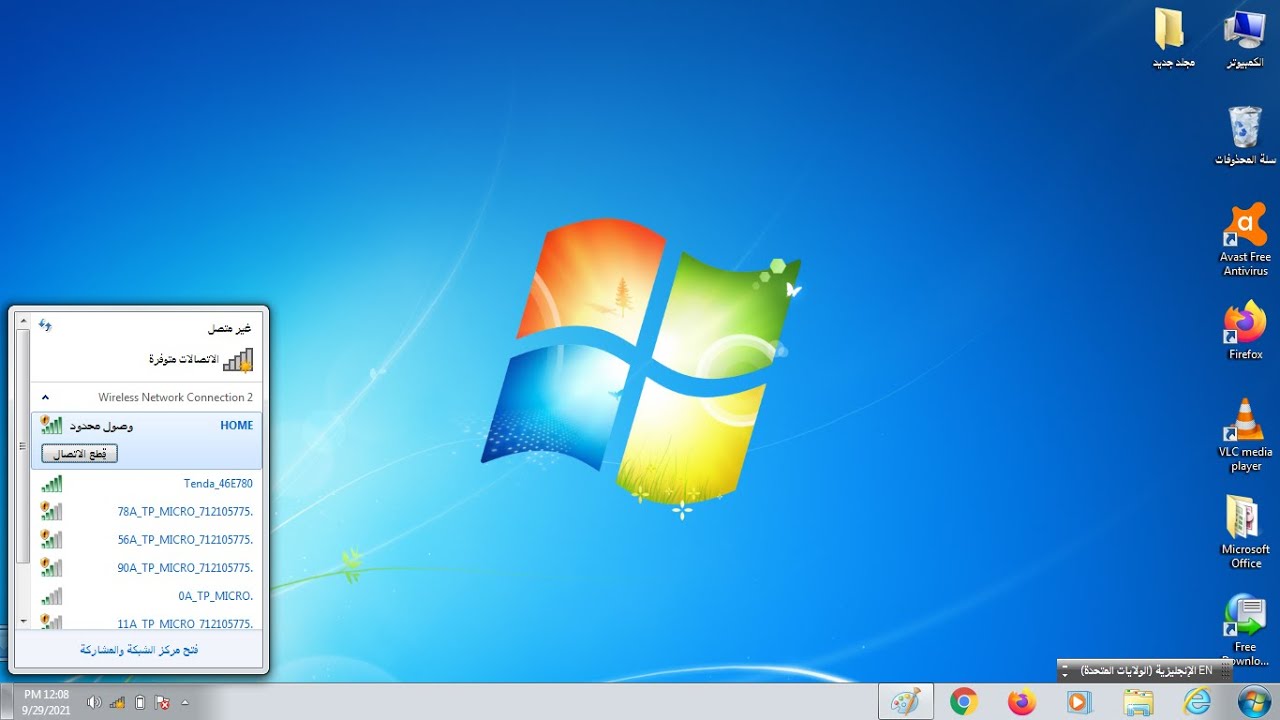Choose the 78A_TP_MICRO_712105775 network

(147, 511)
